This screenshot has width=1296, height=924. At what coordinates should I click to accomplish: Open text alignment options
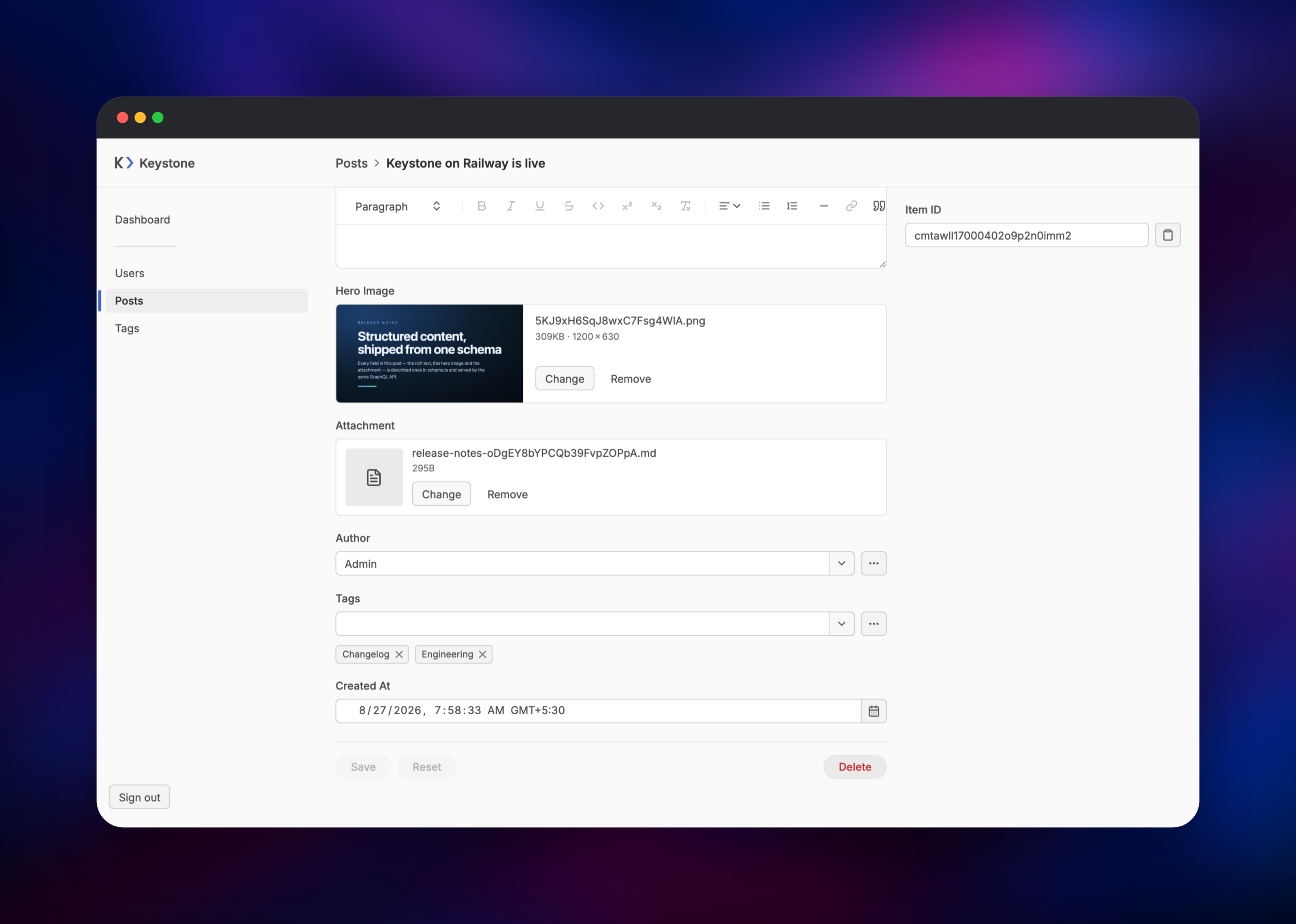[x=729, y=206]
